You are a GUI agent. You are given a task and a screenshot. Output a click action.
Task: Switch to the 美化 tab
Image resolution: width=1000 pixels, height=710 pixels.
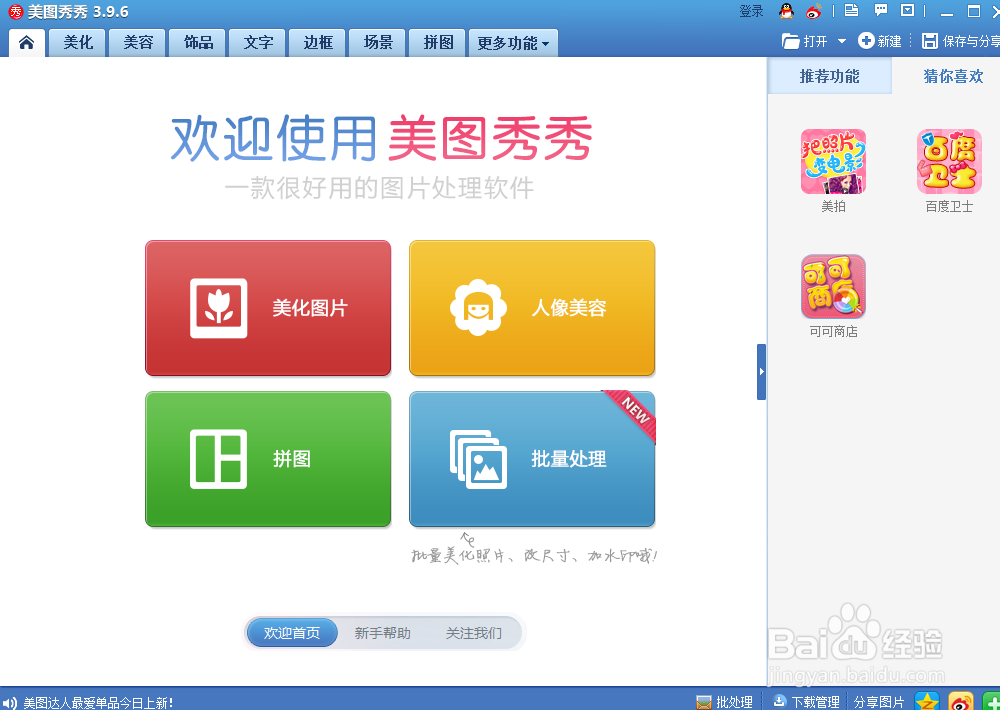coord(78,43)
